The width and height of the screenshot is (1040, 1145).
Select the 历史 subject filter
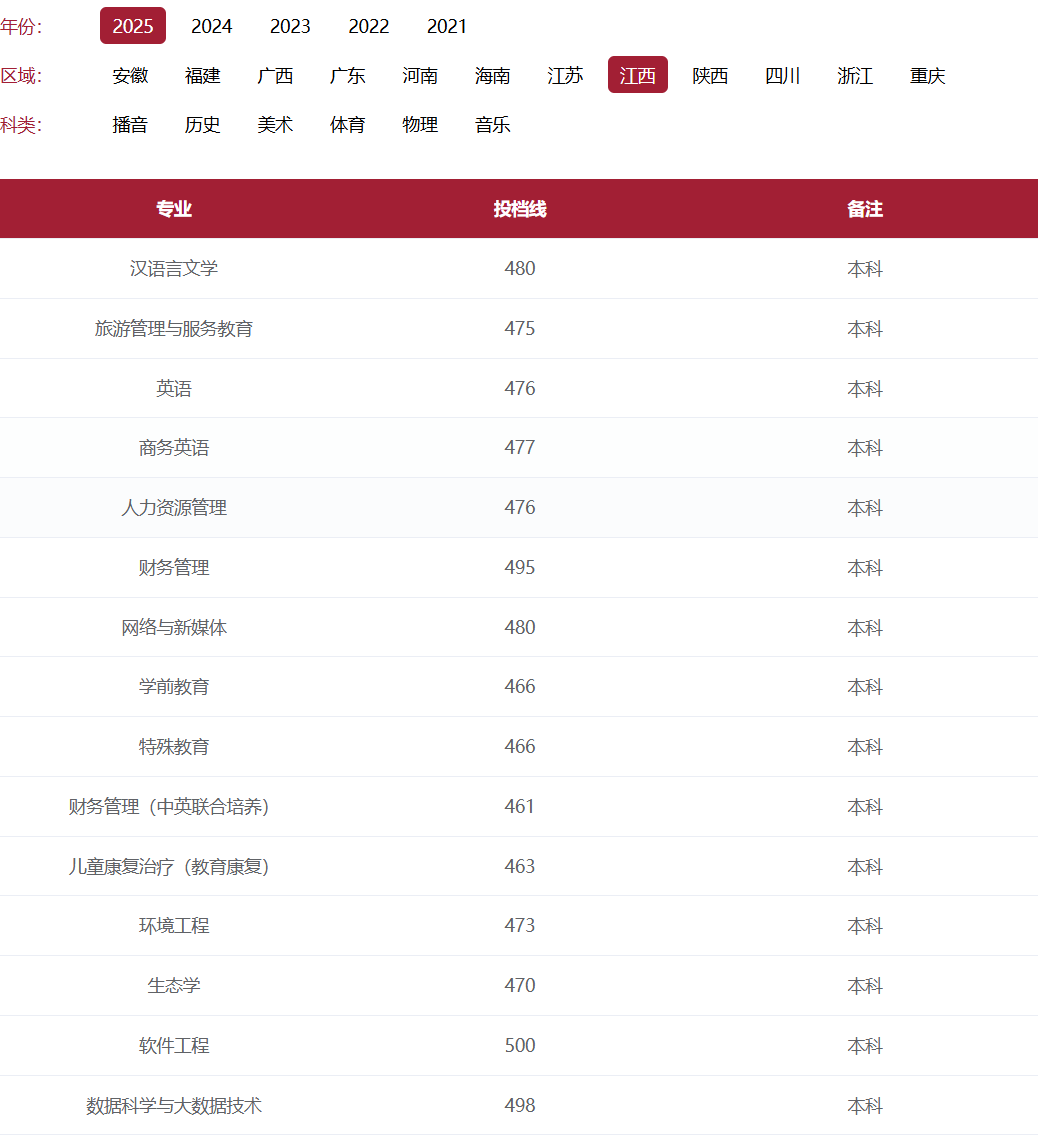point(203,124)
